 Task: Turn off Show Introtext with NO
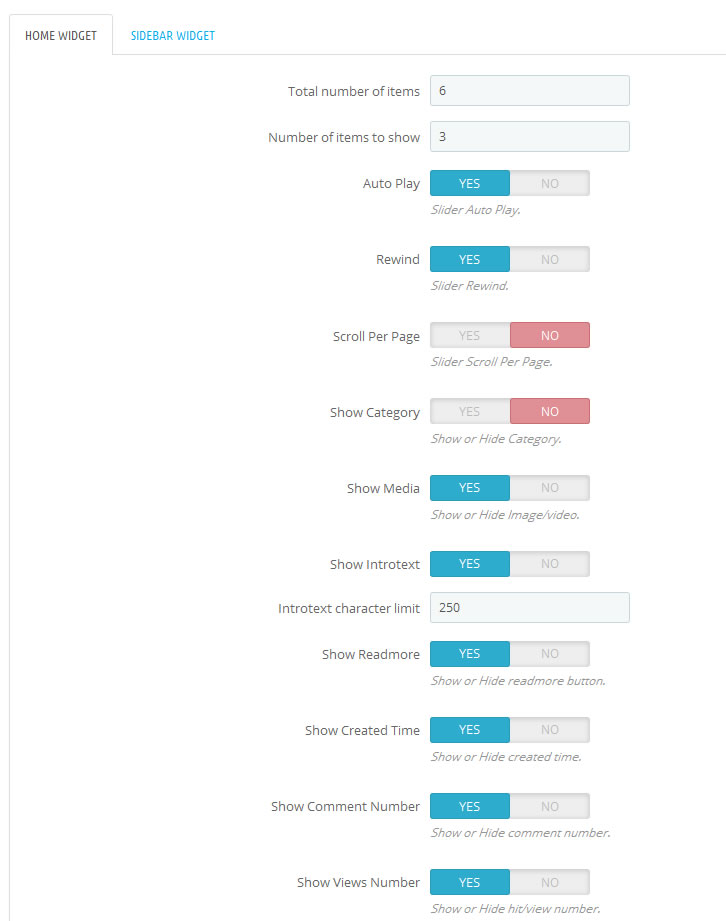(550, 563)
